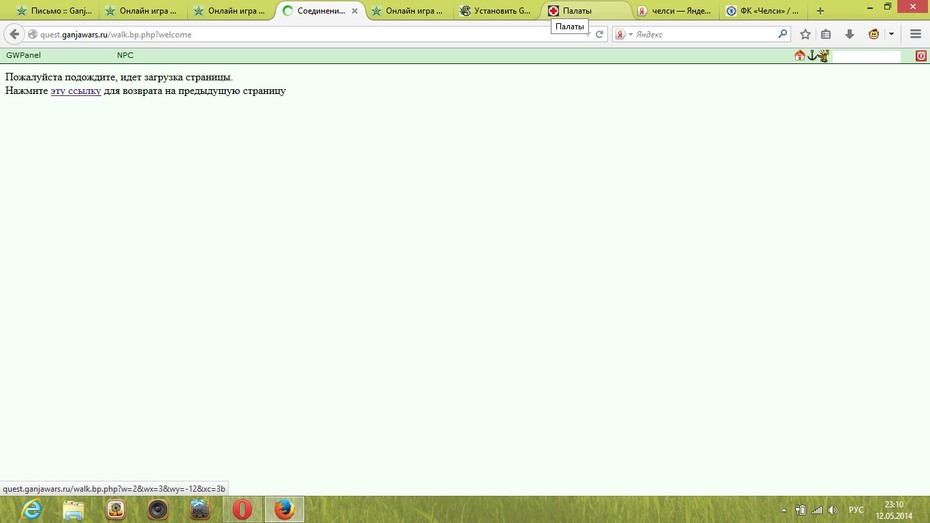Open the network signal tray icon

[x=817, y=510]
